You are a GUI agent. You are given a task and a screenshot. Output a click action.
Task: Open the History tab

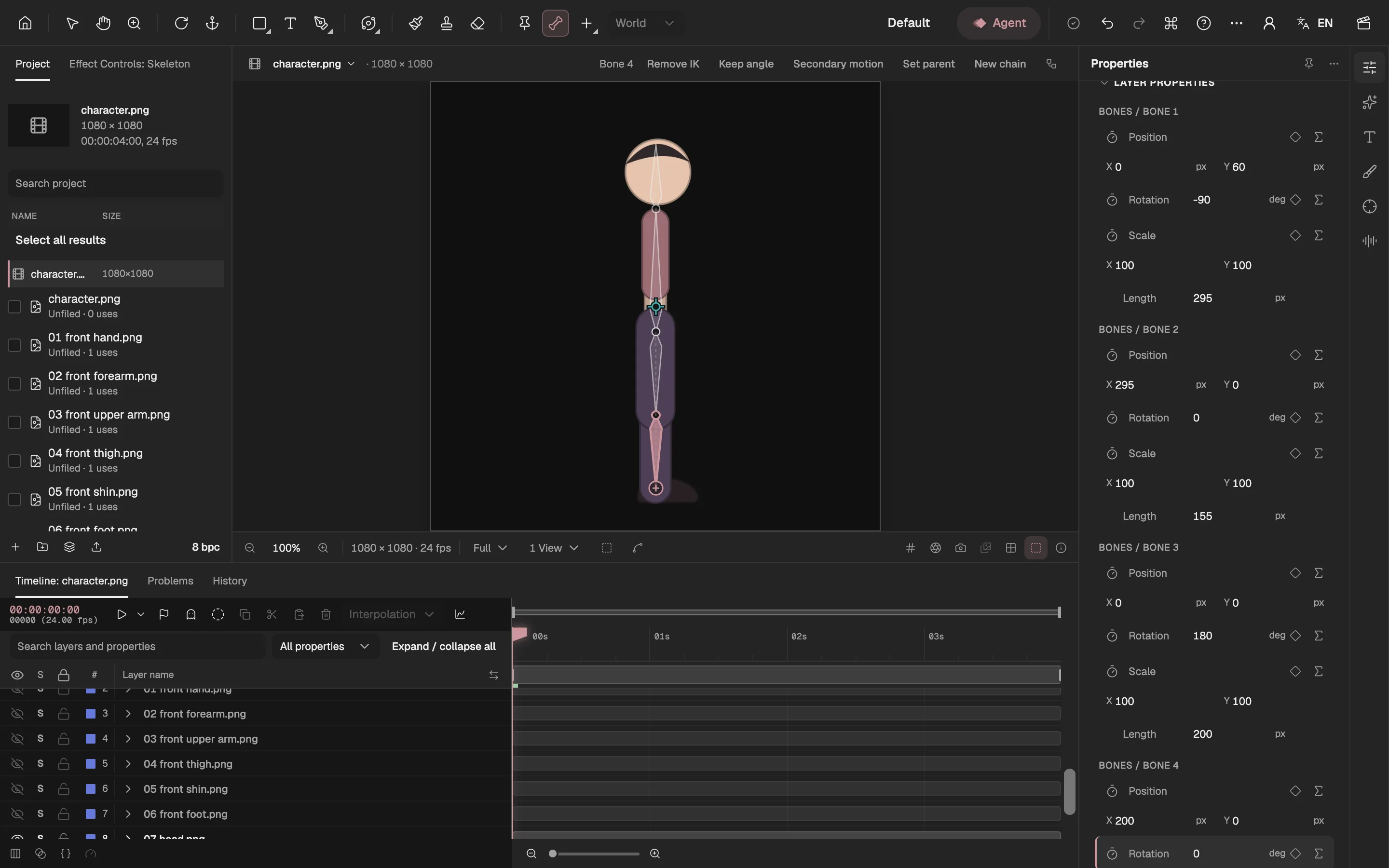click(x=230, y=581)
